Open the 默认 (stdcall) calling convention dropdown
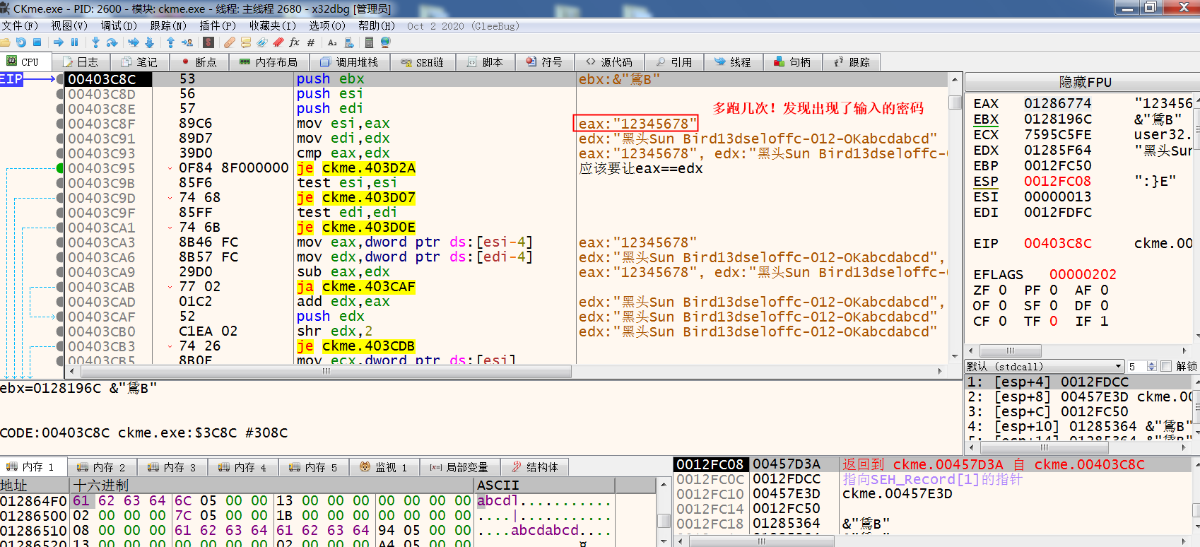The height and width of the screenshot is (547, 1200). 1043,367
